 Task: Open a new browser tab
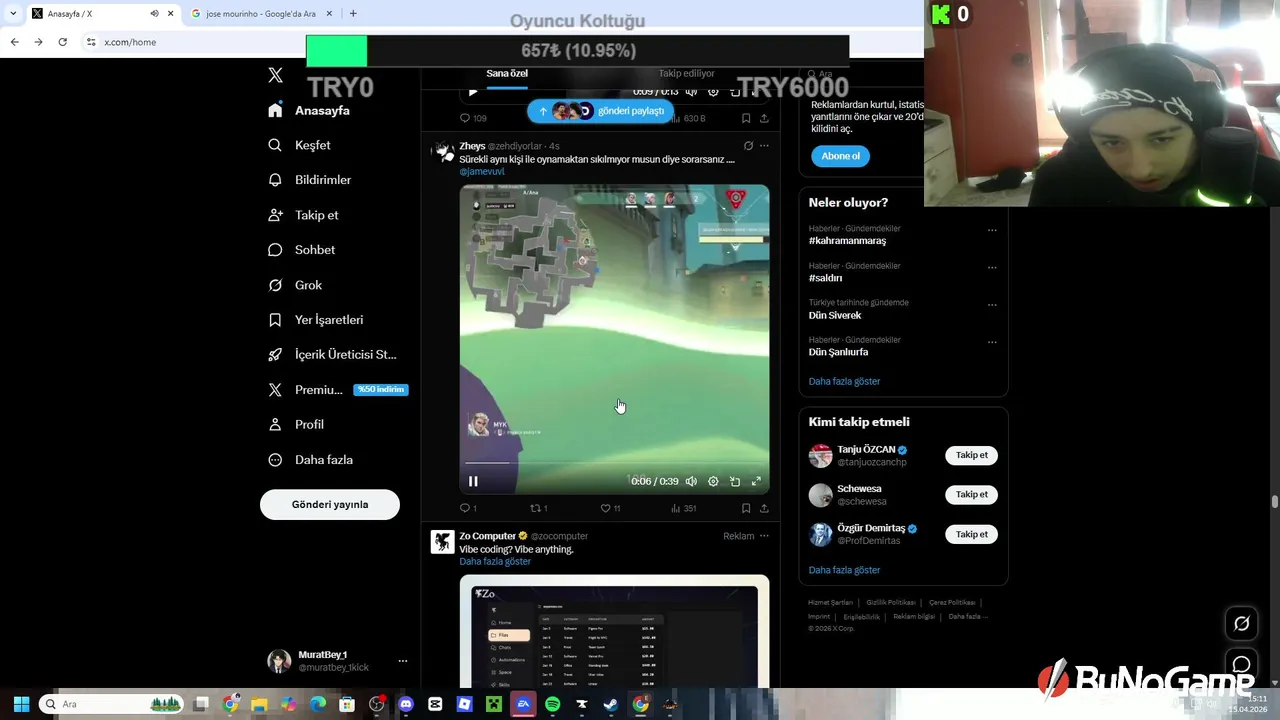353,13
